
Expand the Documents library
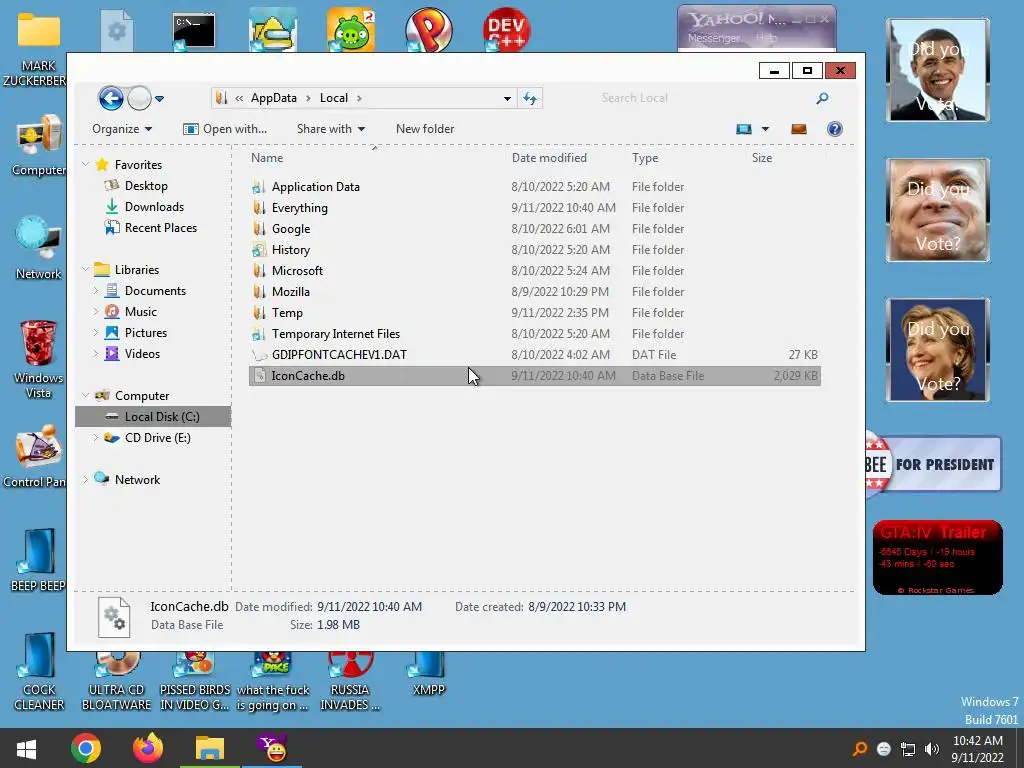[x=95, y=291]
